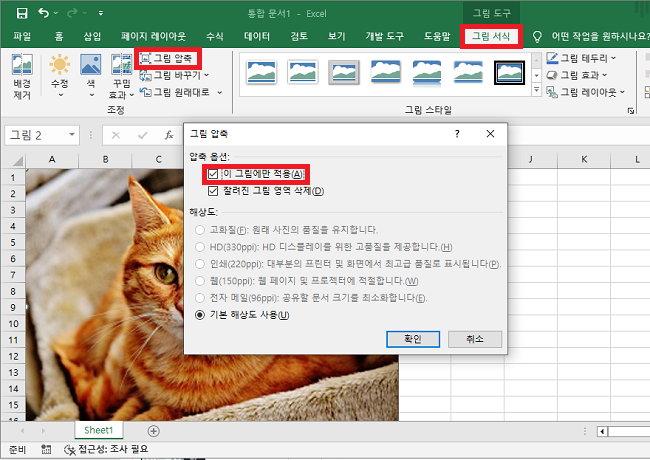Expand the picture styles gallery More arrow
The height and width of the screenshot is (460, 650).
(x=537, y=90)
